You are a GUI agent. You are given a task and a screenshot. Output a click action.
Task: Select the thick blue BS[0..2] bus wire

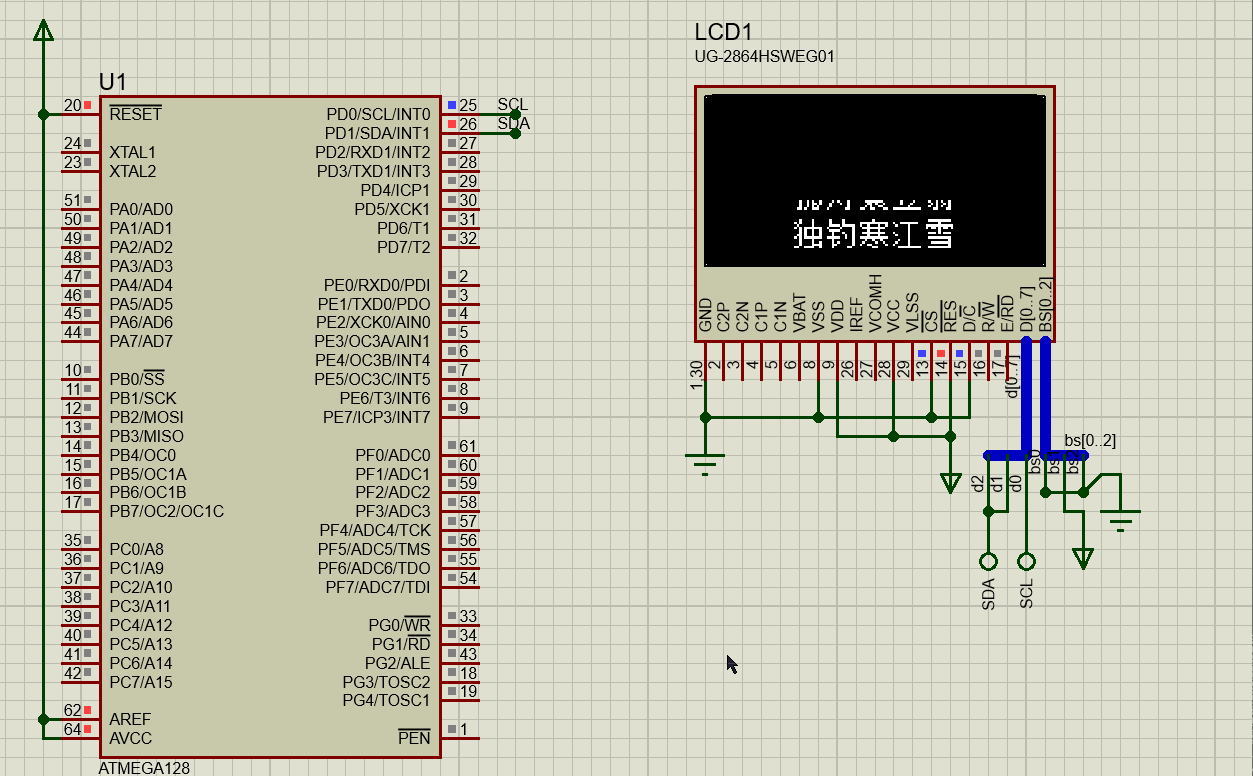click(x=1046, y=397)
